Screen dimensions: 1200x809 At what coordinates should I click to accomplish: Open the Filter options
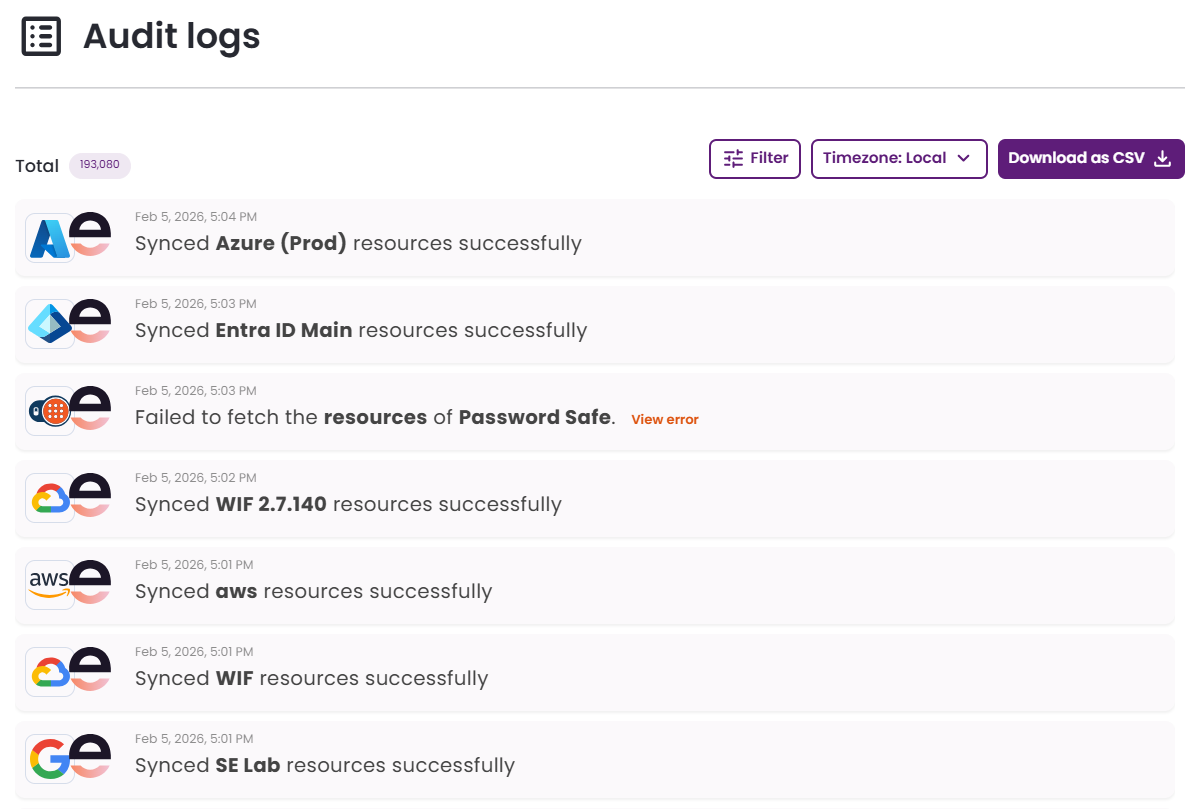click(755, 158)
